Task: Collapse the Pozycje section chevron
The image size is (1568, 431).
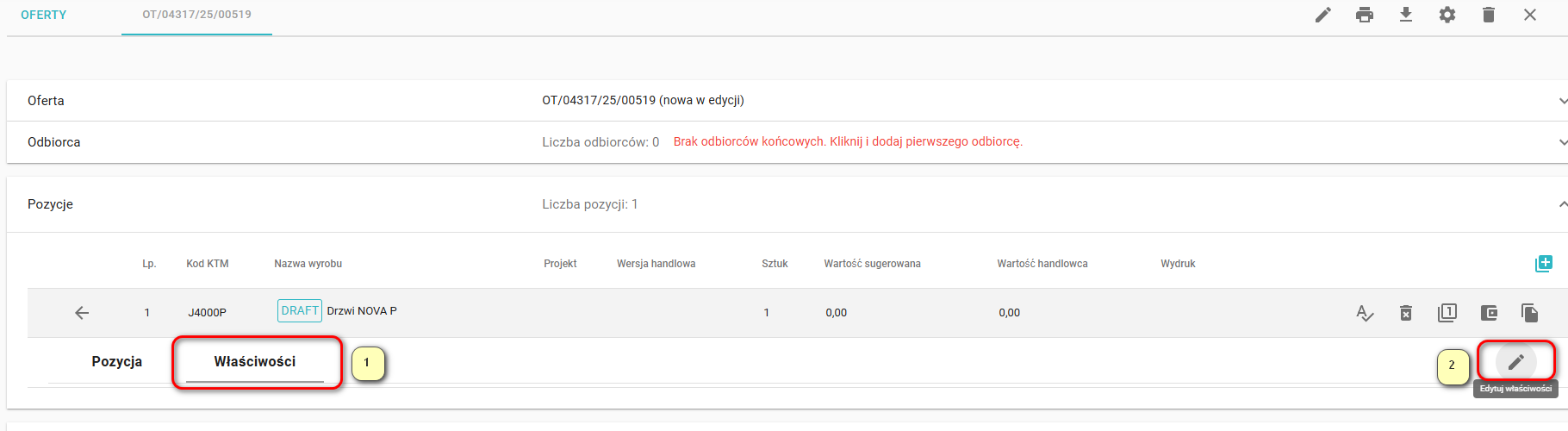Action: pos(1562,204)
